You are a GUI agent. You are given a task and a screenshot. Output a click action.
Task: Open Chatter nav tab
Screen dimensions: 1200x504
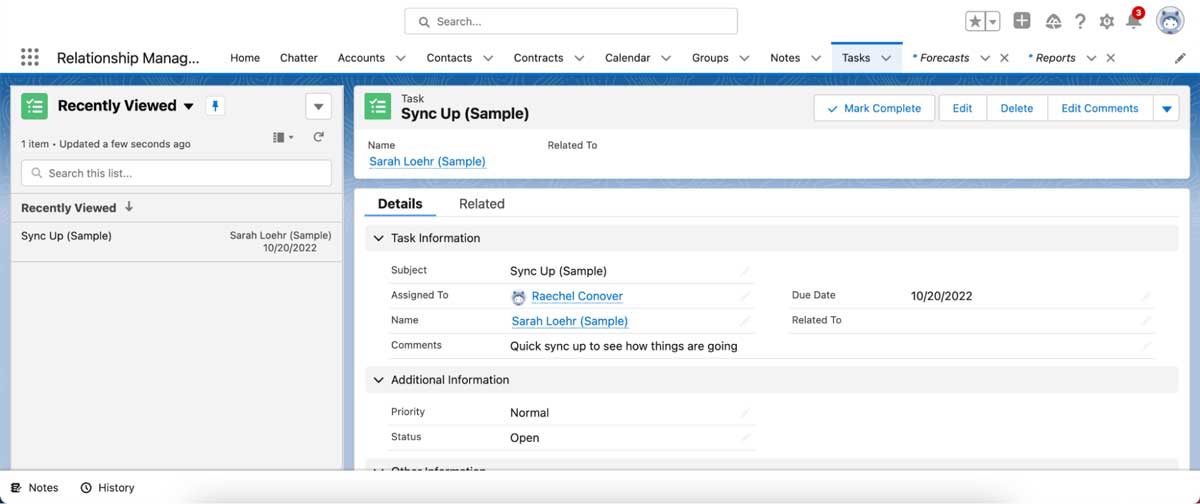299,58
